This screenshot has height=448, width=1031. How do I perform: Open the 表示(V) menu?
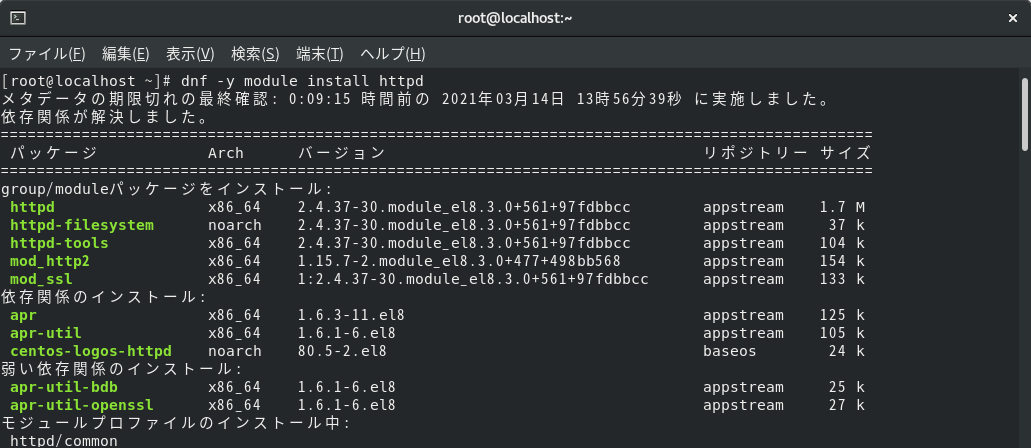coord(190,54)
